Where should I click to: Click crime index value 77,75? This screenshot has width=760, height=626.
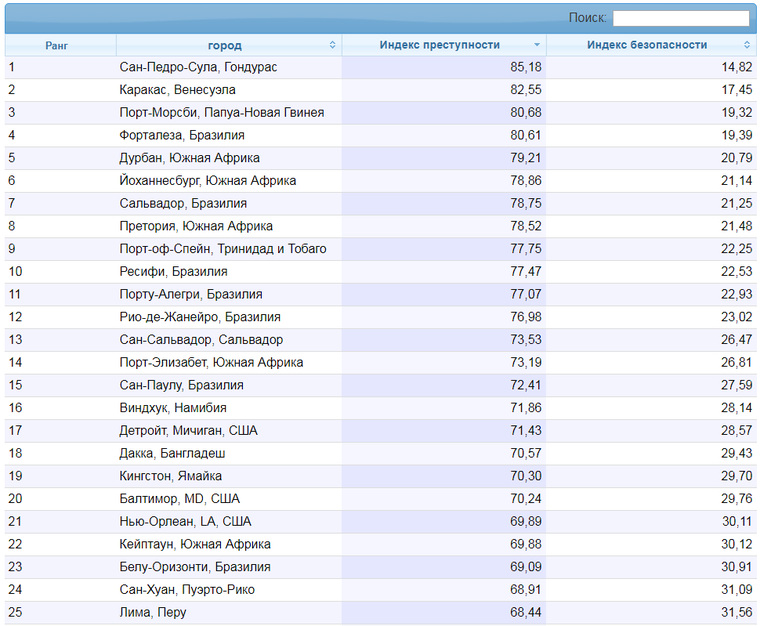(x=526, y=249)
